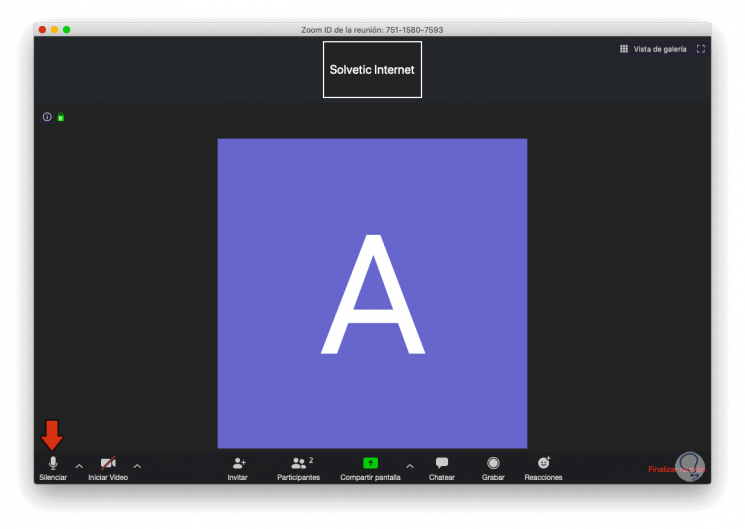Switch to Vista de galería

(653, 49)
